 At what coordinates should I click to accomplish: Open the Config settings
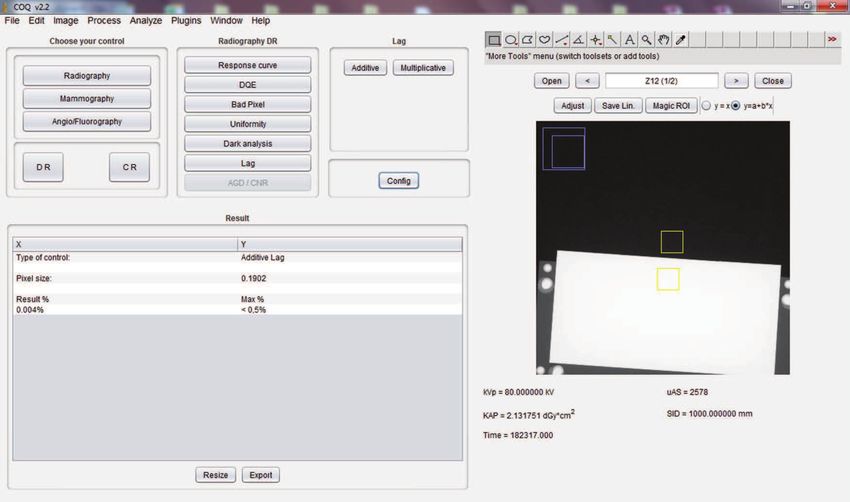click(398, 181)
